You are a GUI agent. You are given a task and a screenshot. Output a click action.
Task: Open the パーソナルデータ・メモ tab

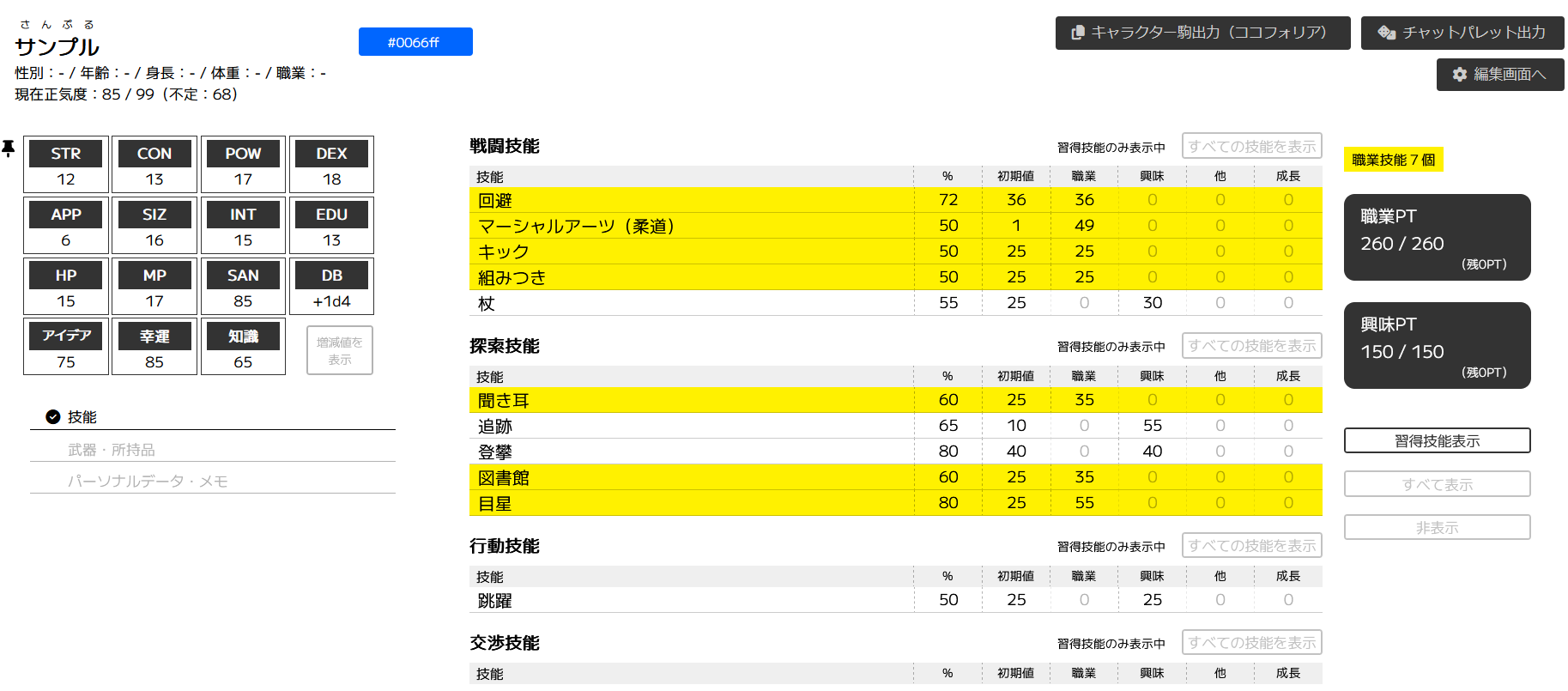(148, 482)
